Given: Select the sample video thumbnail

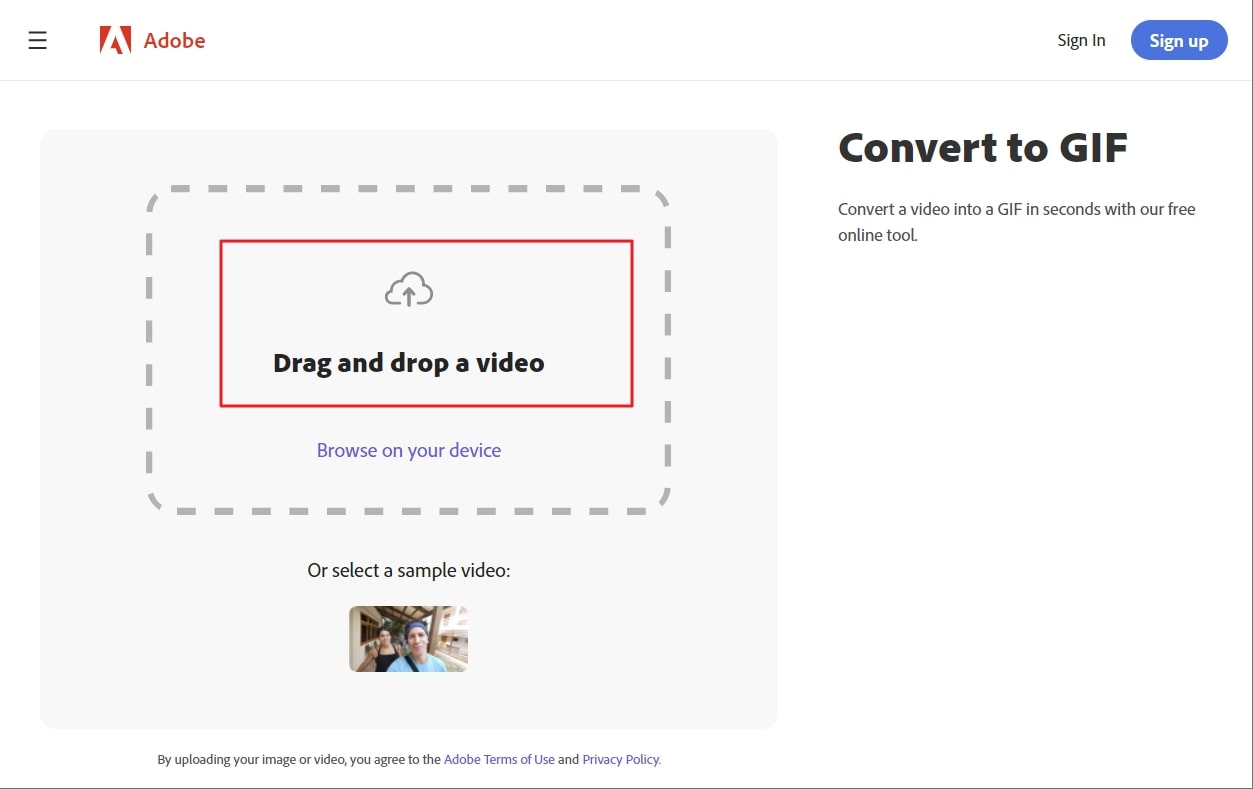Looking at the screenshot, I should (x=408, y=639).
